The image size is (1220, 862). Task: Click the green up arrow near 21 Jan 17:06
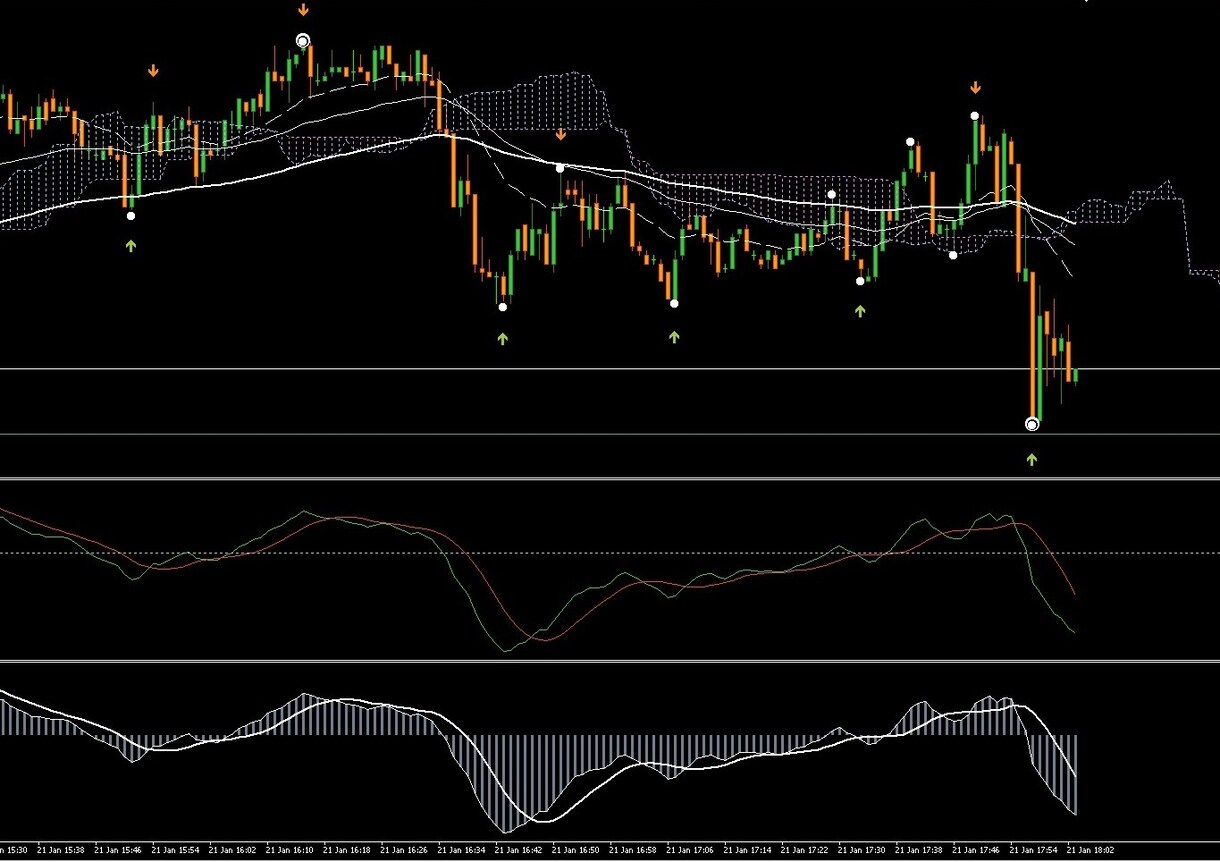pos(674,337)
